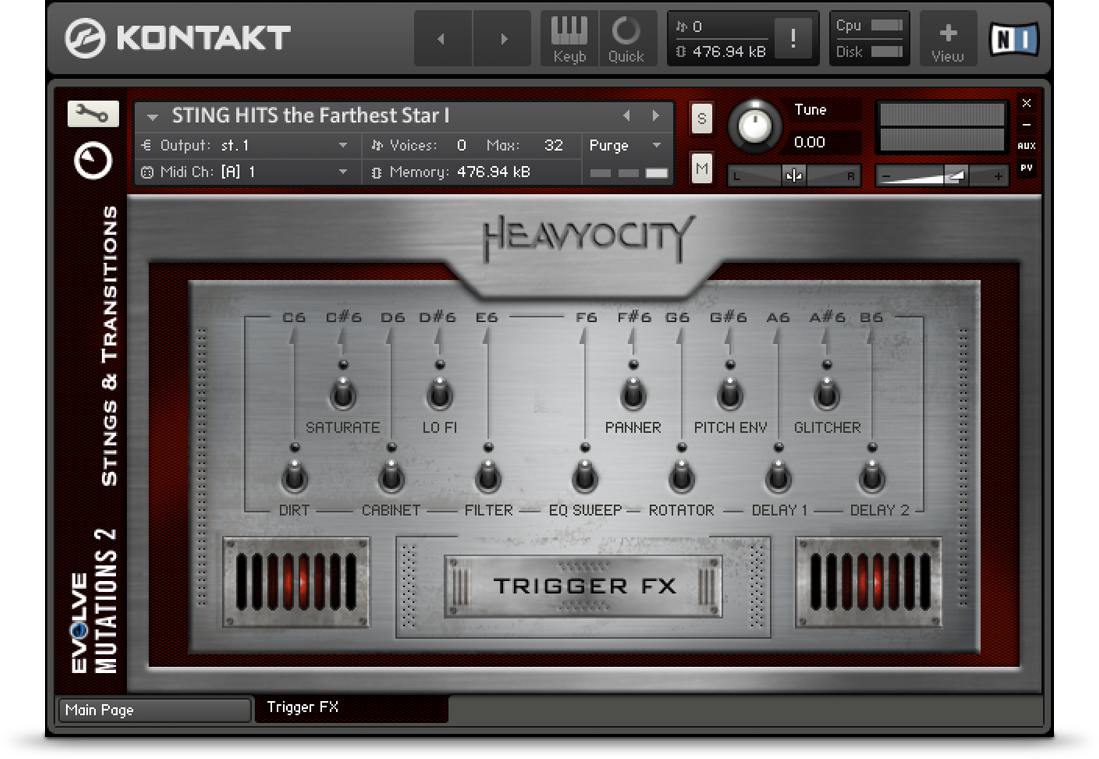
Task: Click the next instrument arrow in header
Action: click(x=656, y=116)
